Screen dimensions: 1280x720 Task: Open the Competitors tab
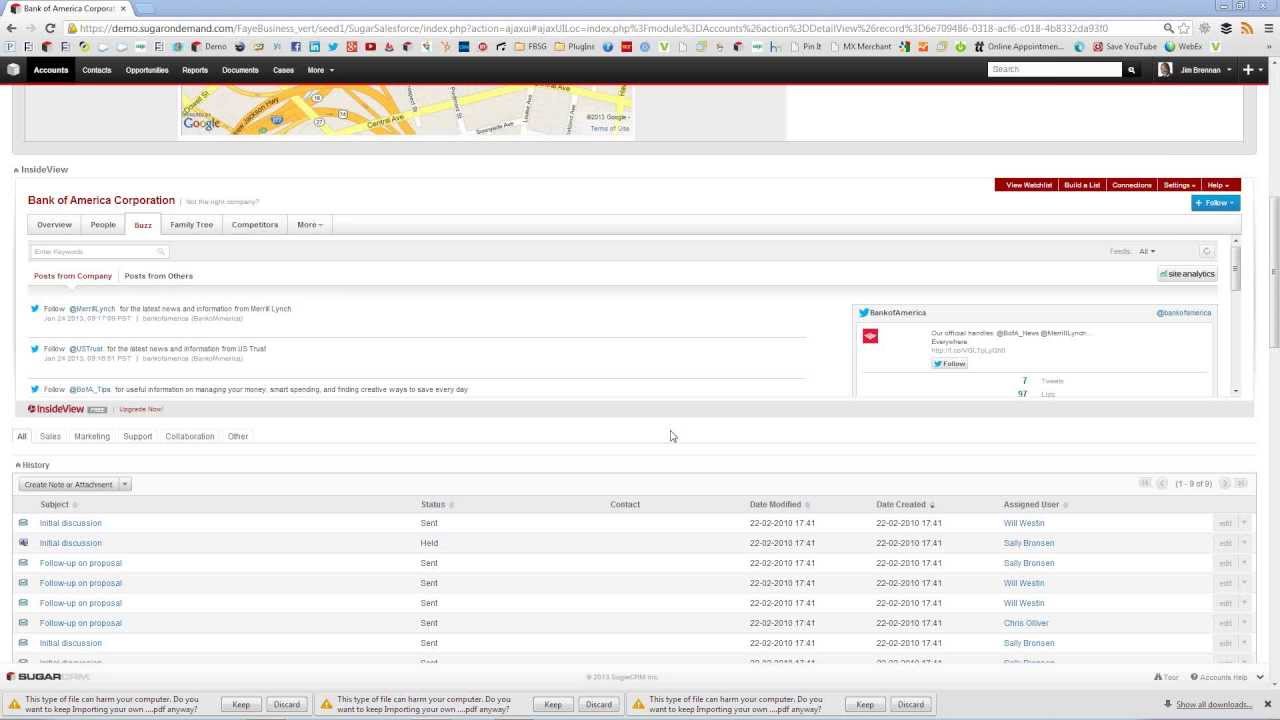pos(255,225)
